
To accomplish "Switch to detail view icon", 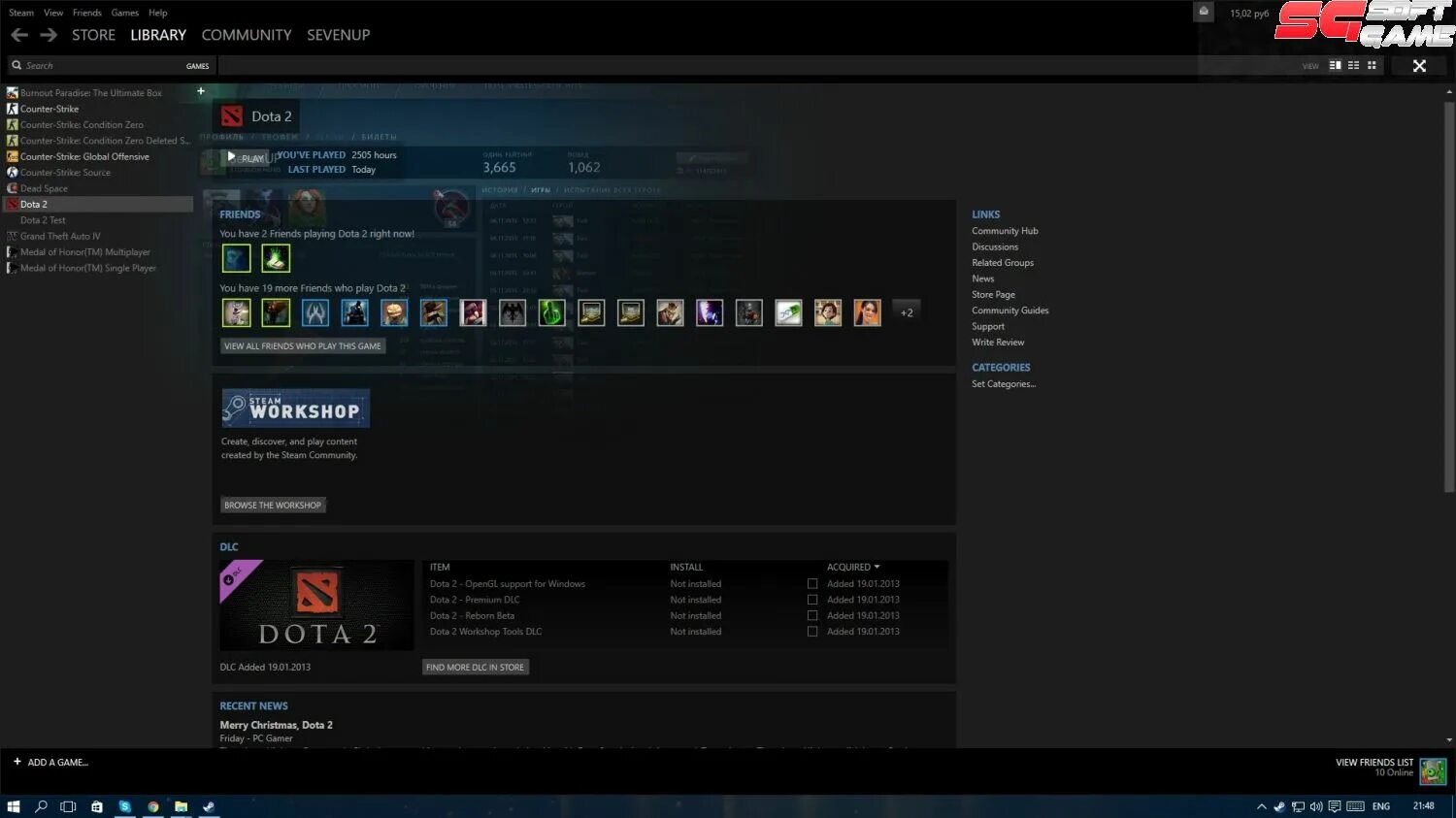I will [1335, 65].
